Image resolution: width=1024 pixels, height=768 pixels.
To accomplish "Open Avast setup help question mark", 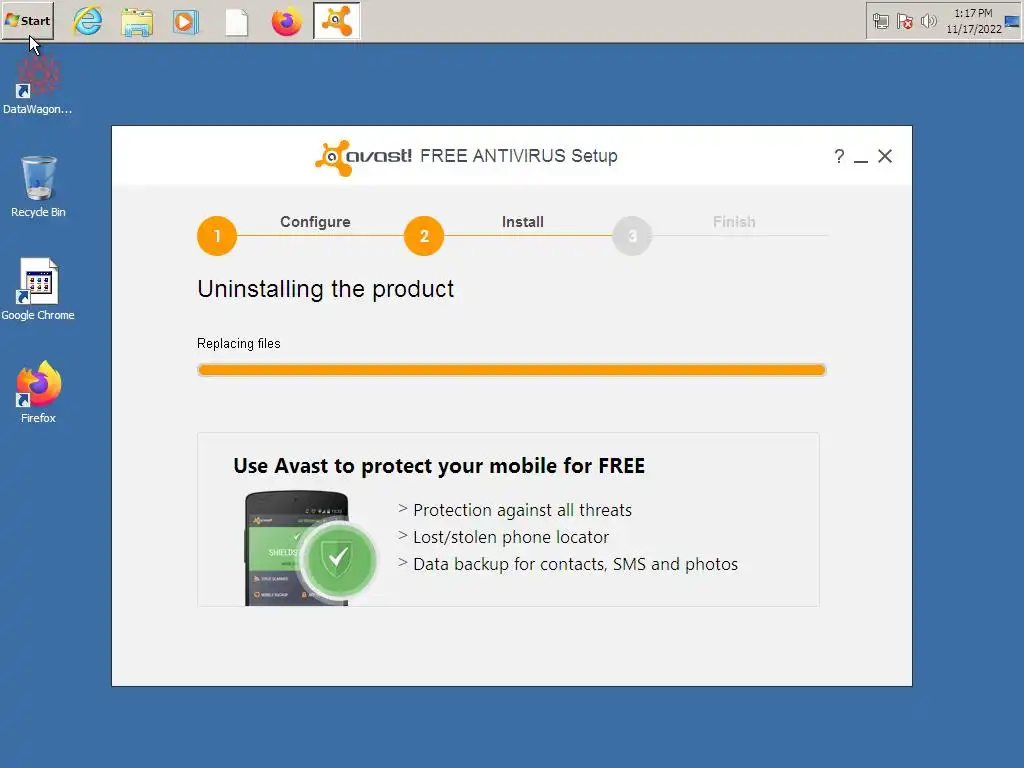I will pos(839,156).
